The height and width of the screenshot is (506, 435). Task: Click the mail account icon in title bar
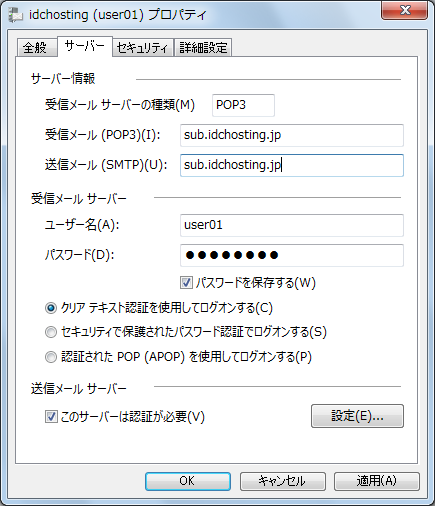click(x=16, y=15)
